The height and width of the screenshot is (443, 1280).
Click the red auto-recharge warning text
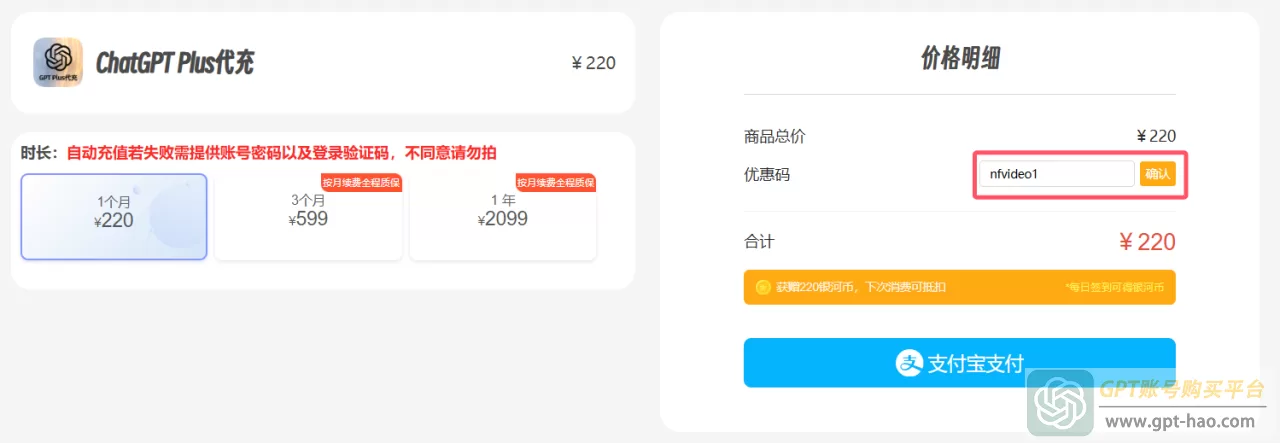pyautogui.click(x=281, y=153)
